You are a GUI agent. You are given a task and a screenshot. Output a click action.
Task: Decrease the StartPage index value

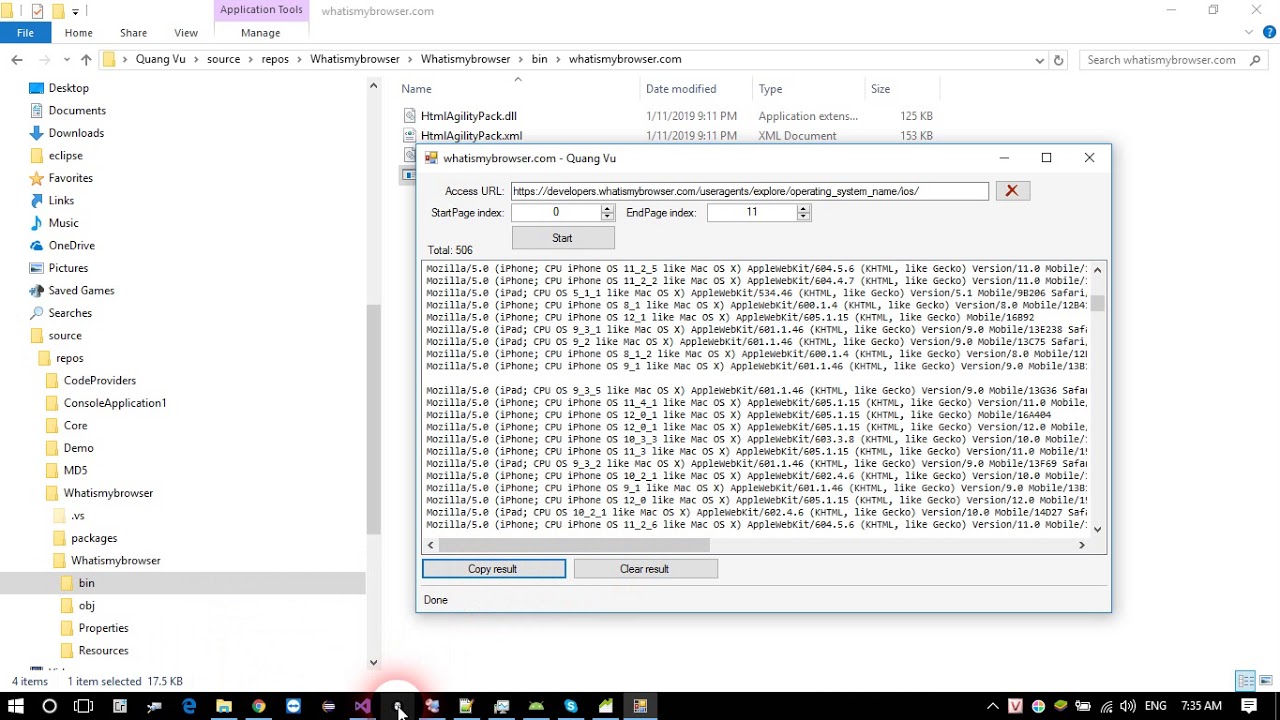[607, 216]
